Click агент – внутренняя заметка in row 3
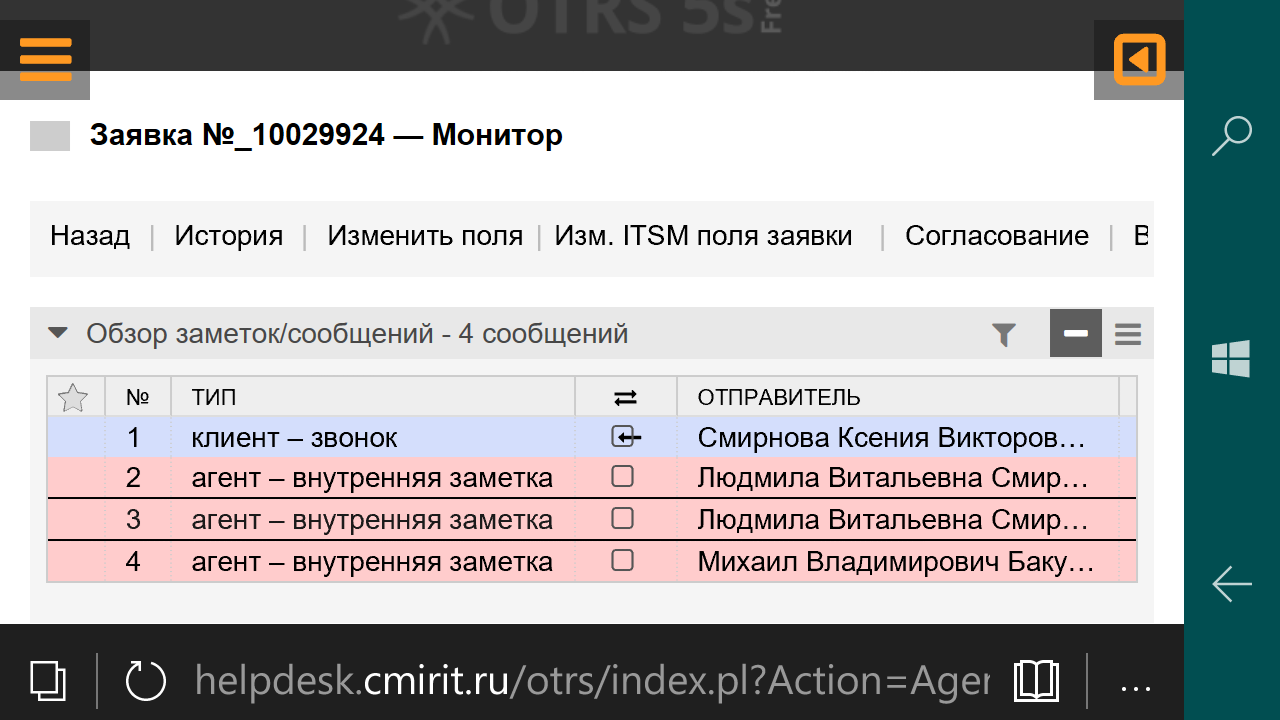Viewport: 1280px width, 720px height. [372, 520]
